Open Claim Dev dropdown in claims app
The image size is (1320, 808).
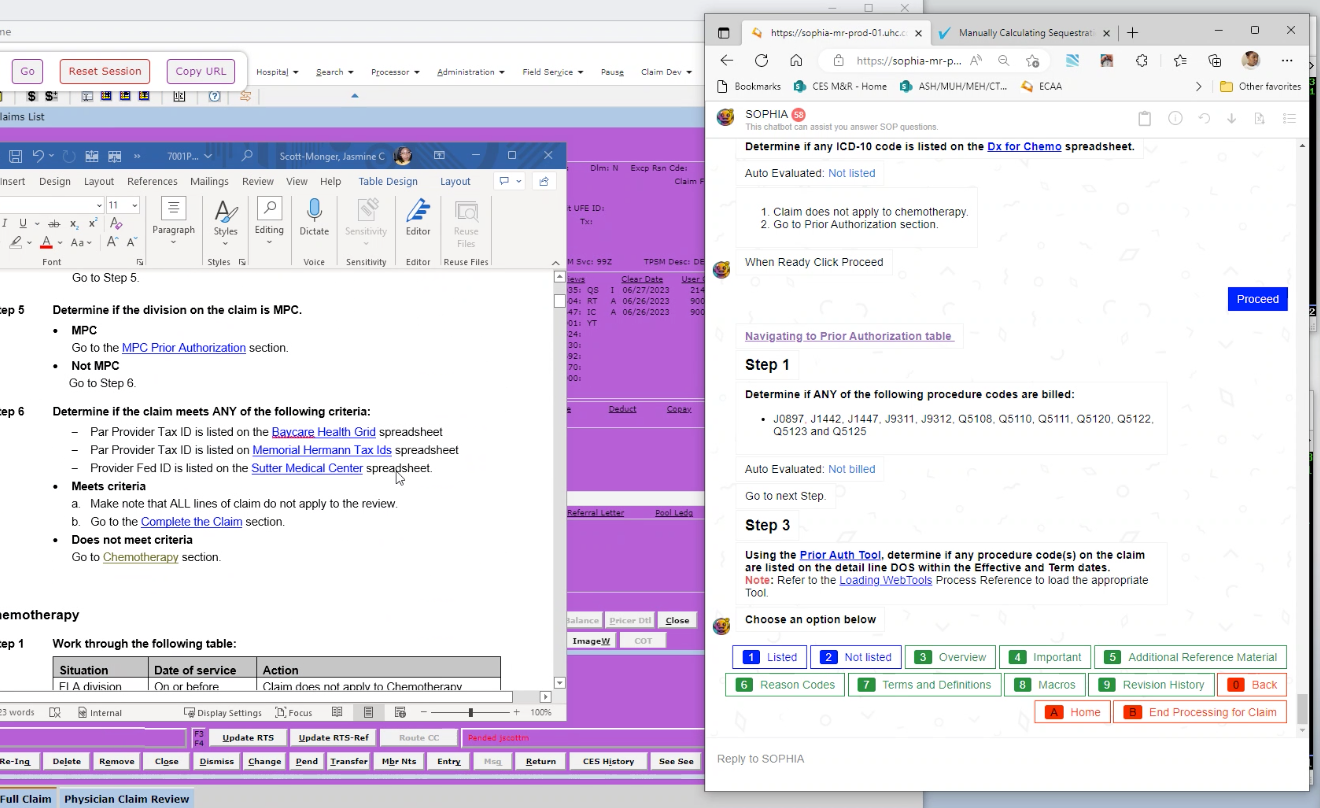click(667, 72)
